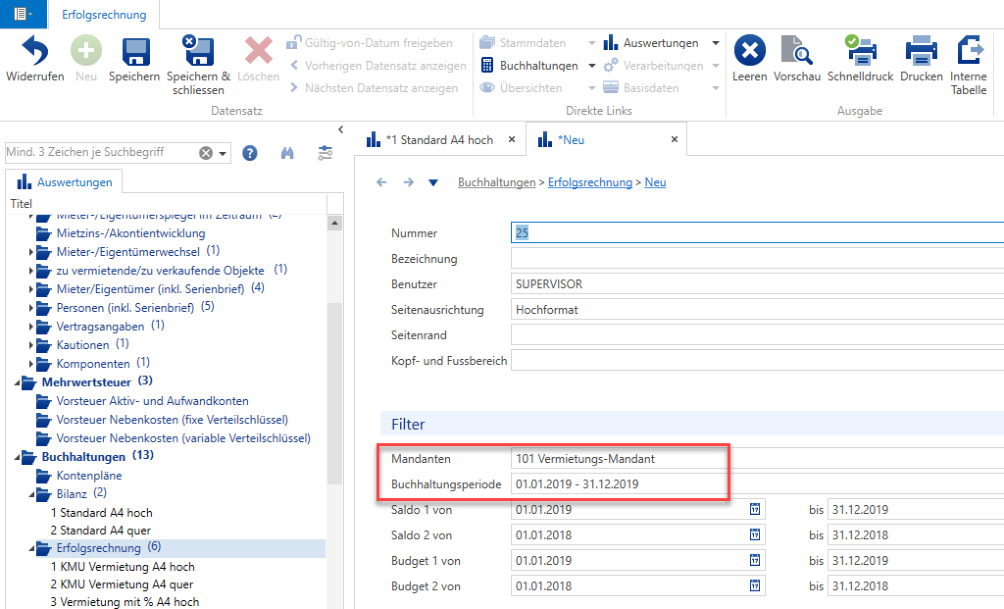The height and width of the screenshot is (609, 1004).
Task: Open calendar picker for Saldo 2 von
Action: coord(755,535)
